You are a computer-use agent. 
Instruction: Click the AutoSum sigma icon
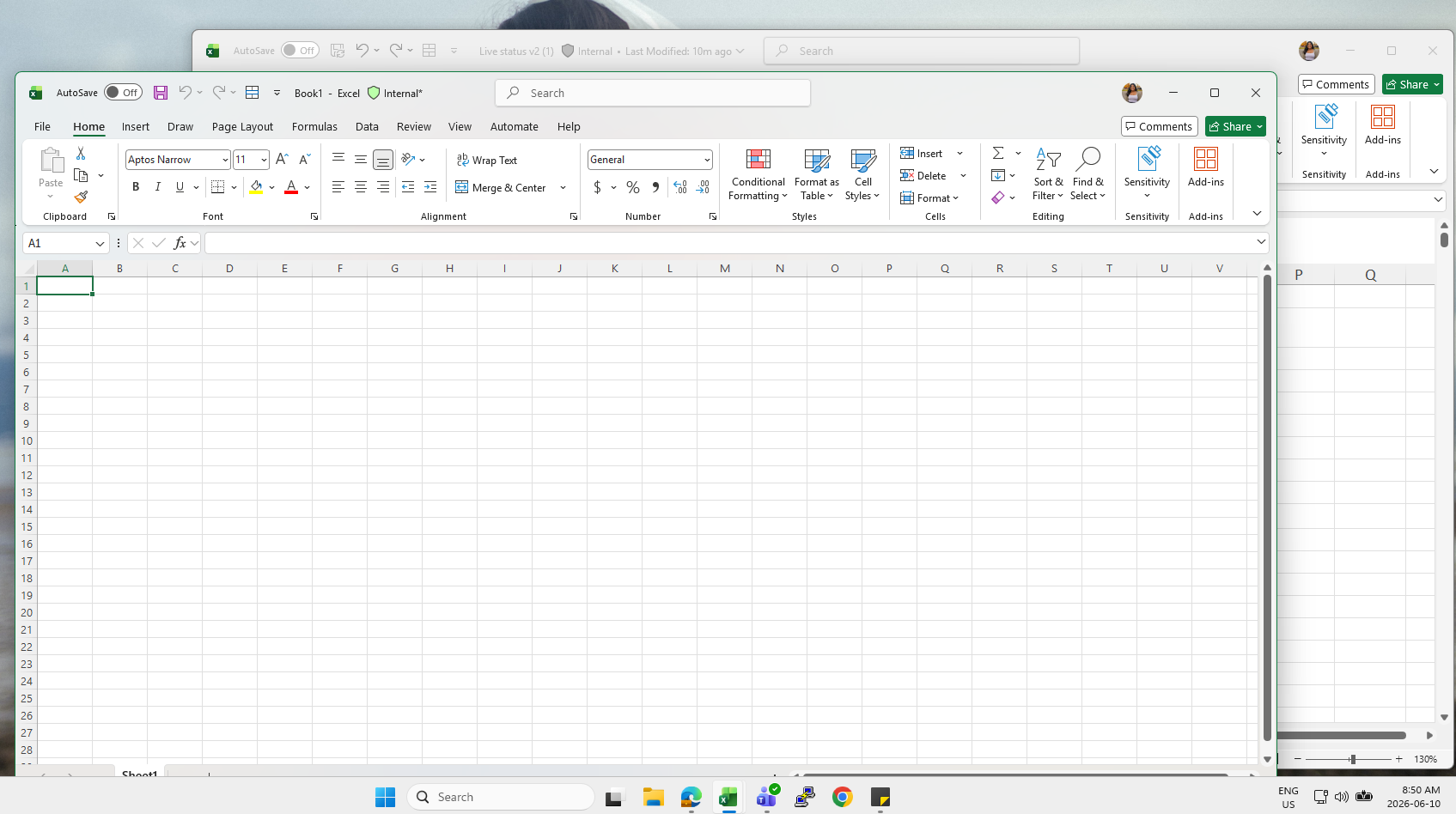(x=998, y=153)
